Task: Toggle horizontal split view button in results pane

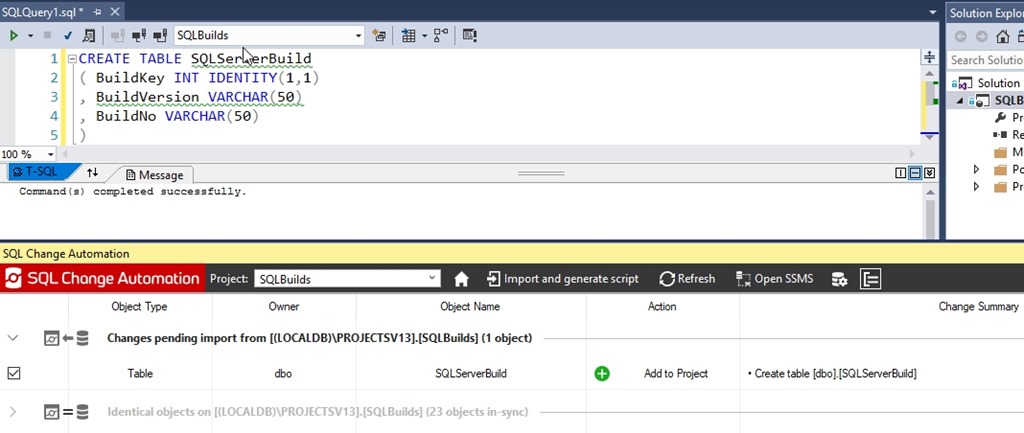Action: click(914, 173)
